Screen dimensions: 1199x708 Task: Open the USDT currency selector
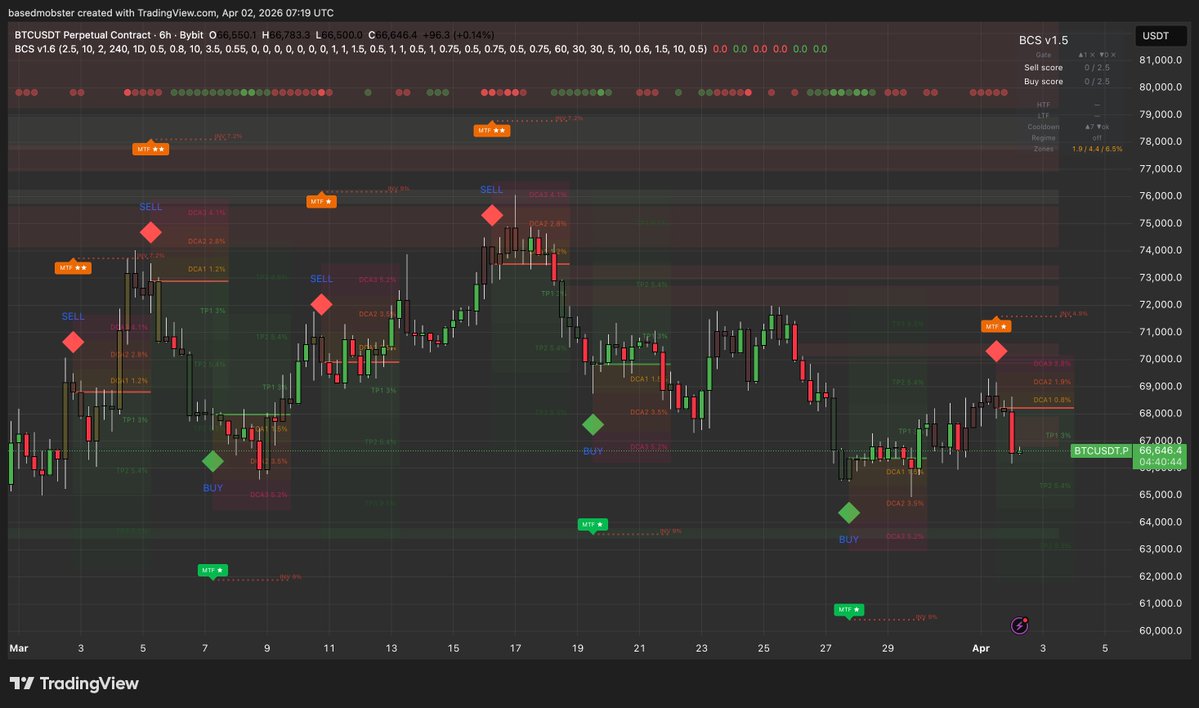(x=1160, y=36)
